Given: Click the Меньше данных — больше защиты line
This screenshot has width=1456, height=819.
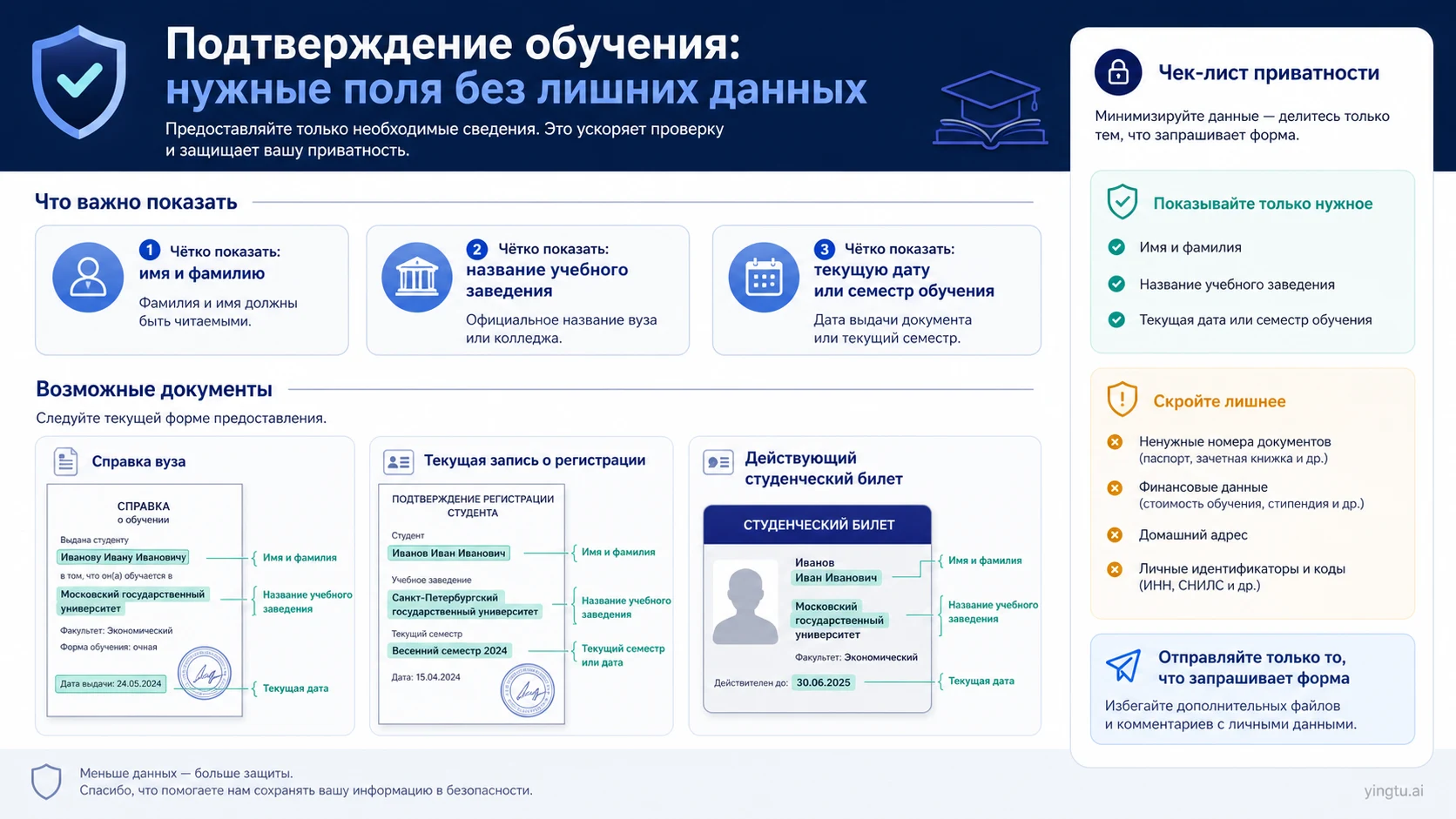Looking at the screenshot, I should pos(186,773).
